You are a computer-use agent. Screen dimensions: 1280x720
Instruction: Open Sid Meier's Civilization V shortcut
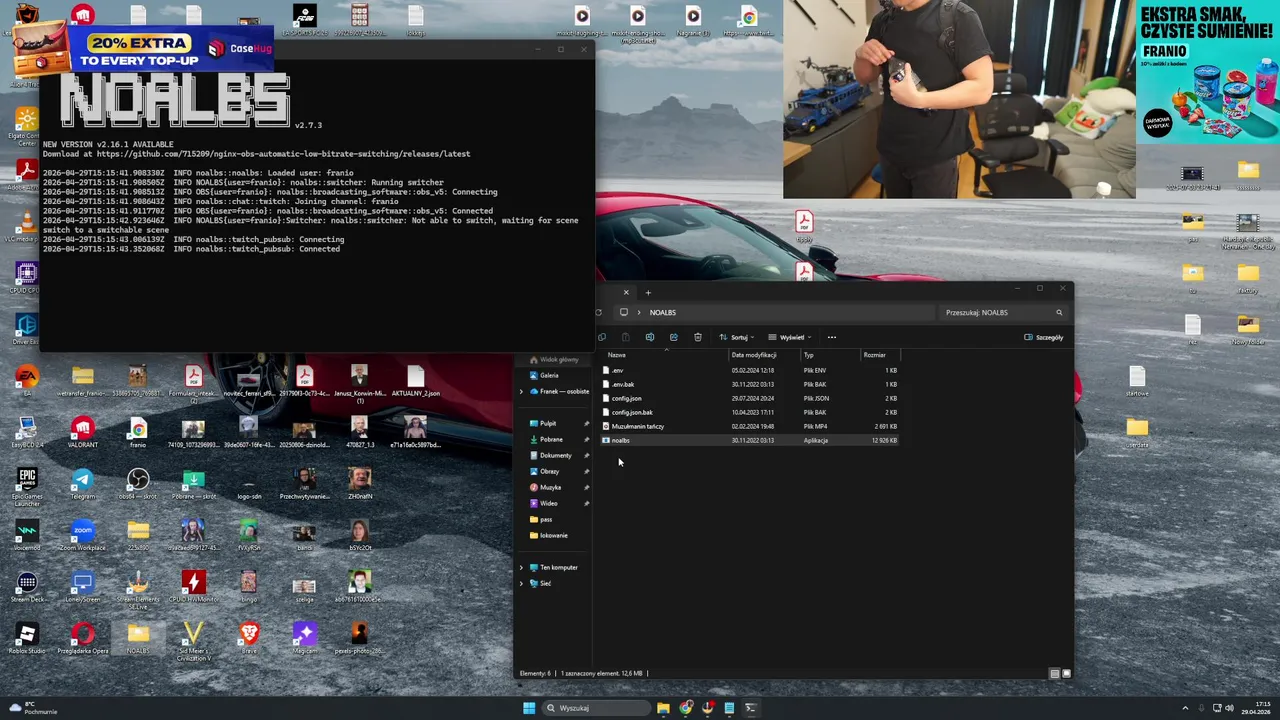193,640
